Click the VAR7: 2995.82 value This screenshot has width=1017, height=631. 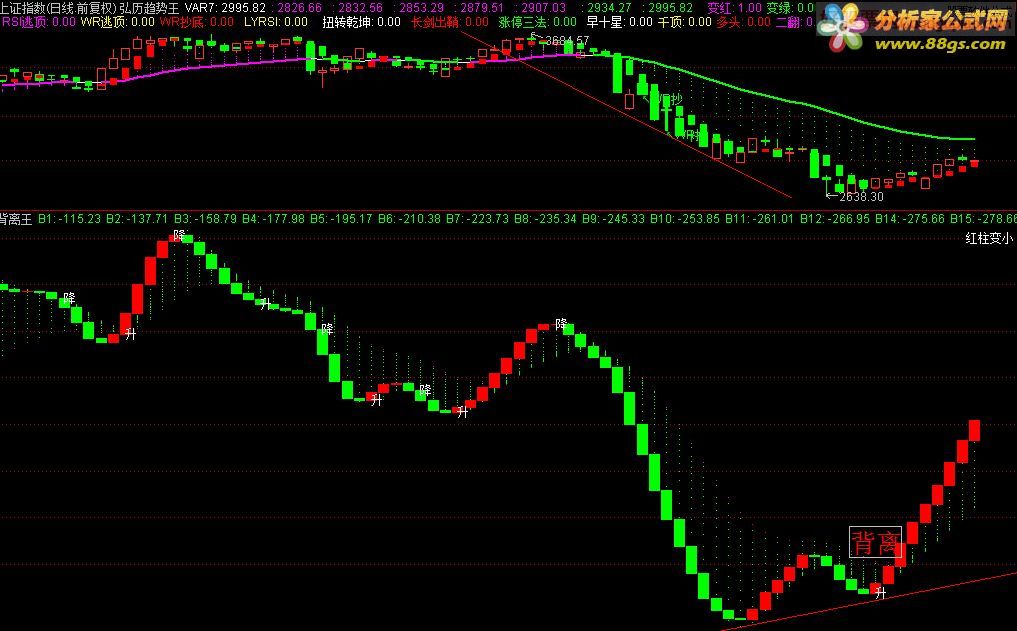(226, 8)
